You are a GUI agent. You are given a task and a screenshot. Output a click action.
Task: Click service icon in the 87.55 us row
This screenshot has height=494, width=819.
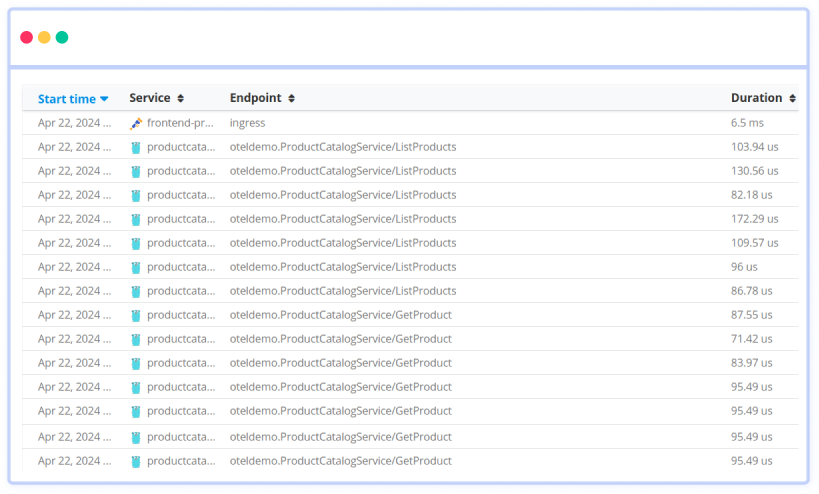tap(136, 315)
